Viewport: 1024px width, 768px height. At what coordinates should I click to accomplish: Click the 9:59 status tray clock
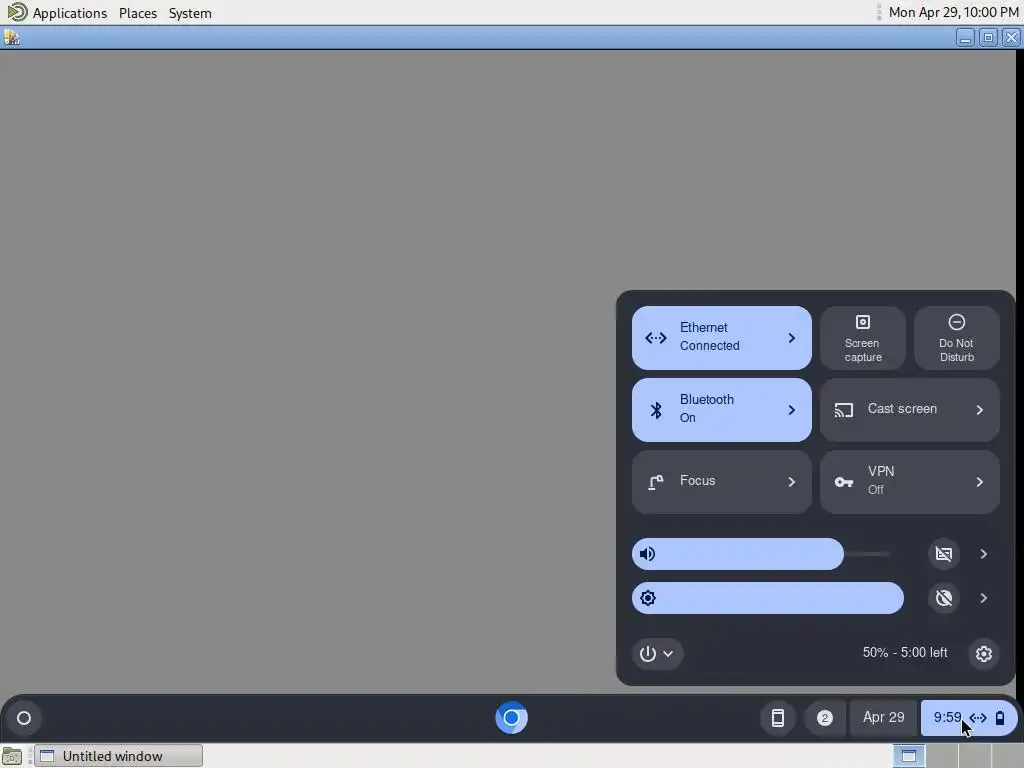(x=947, y=717)
